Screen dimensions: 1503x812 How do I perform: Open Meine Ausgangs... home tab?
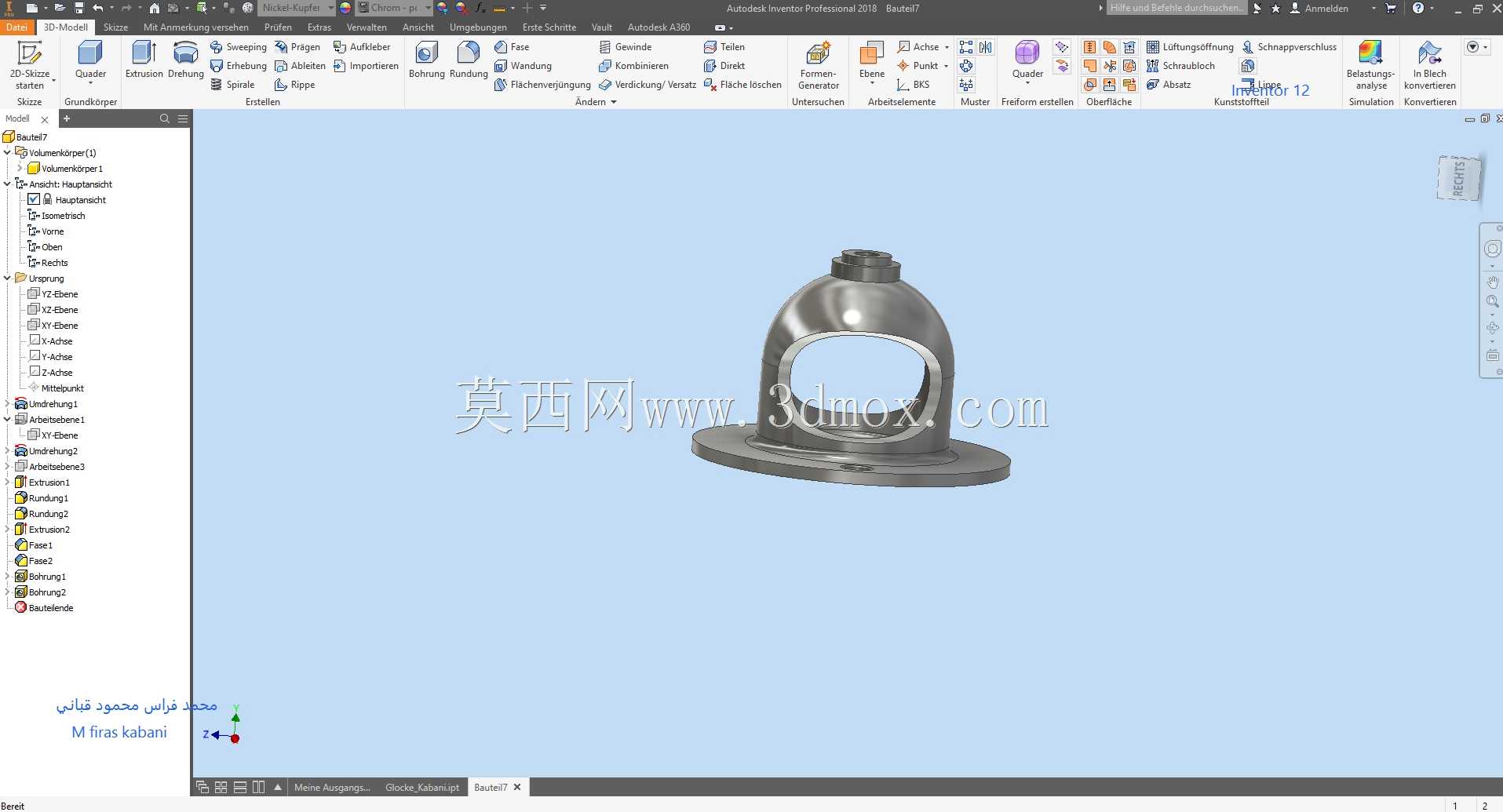tap(332, 787)
